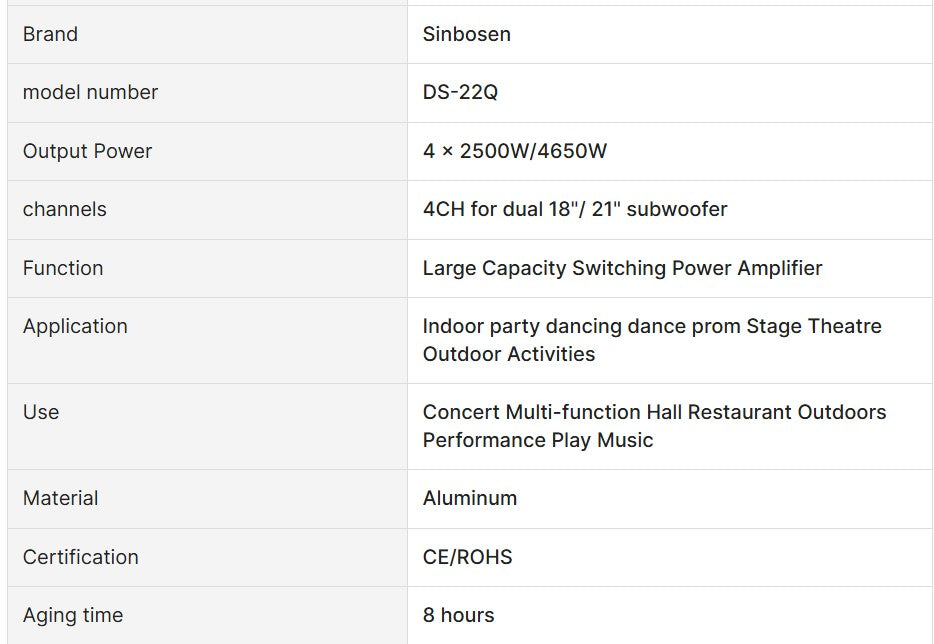
Task: Select the Concert Multi-function Hall text
Action: click(x=654, y=426)
